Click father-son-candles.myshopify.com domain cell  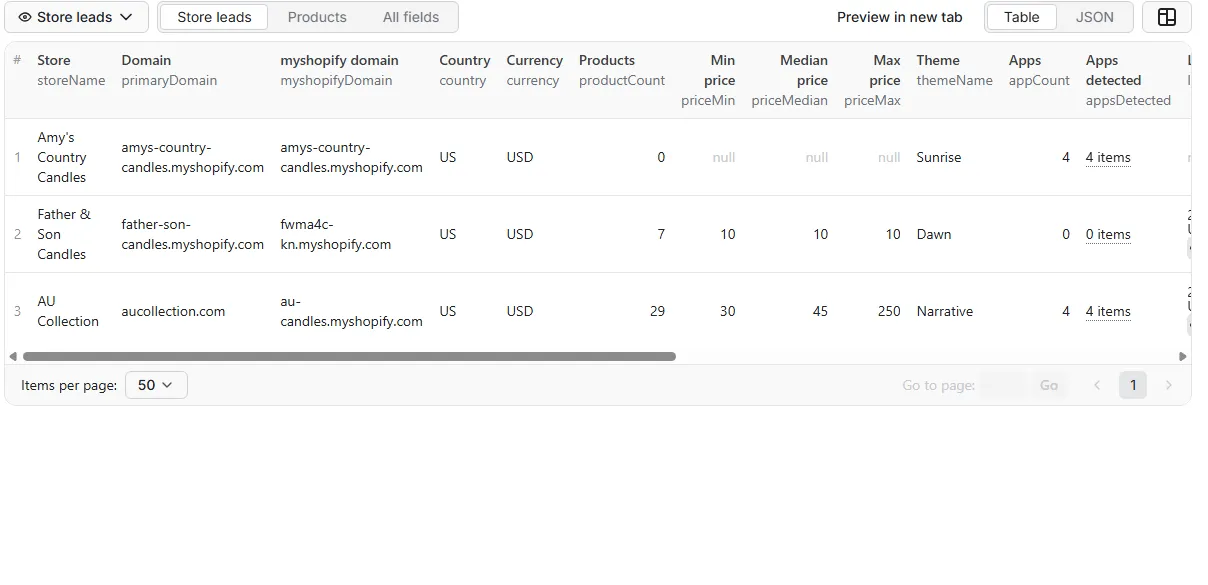click(193, 234)
